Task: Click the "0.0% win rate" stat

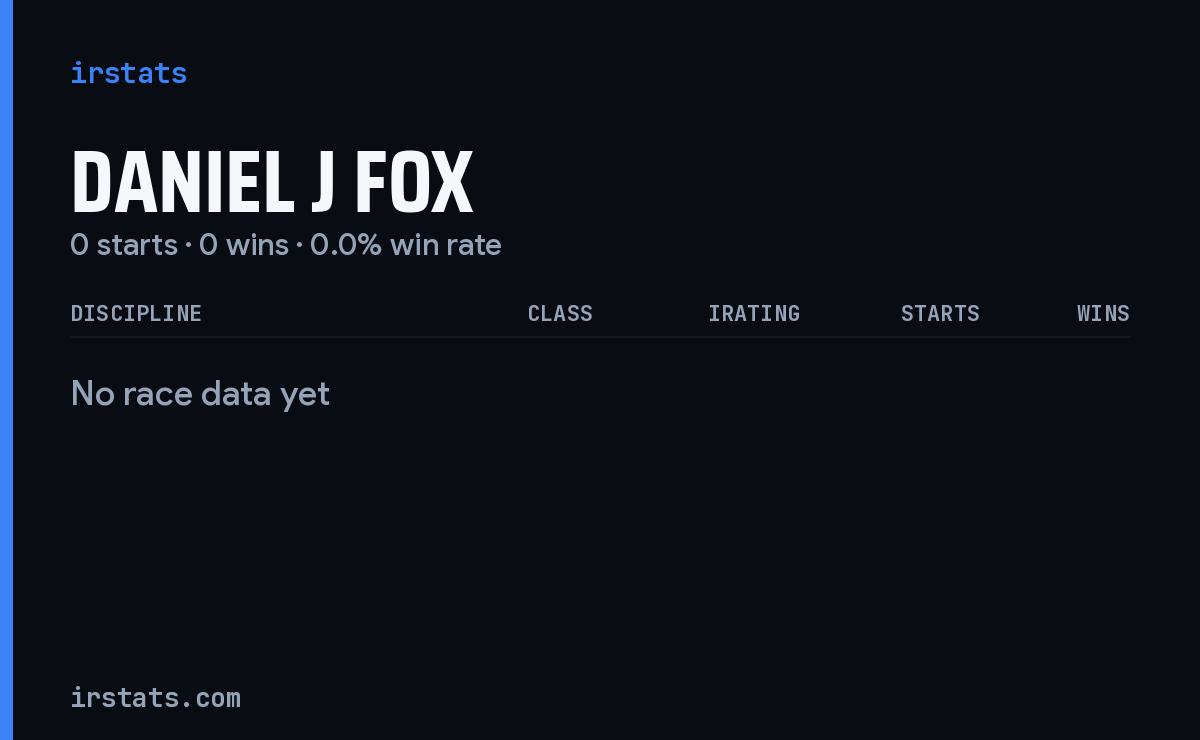Action: click(405, 245)
